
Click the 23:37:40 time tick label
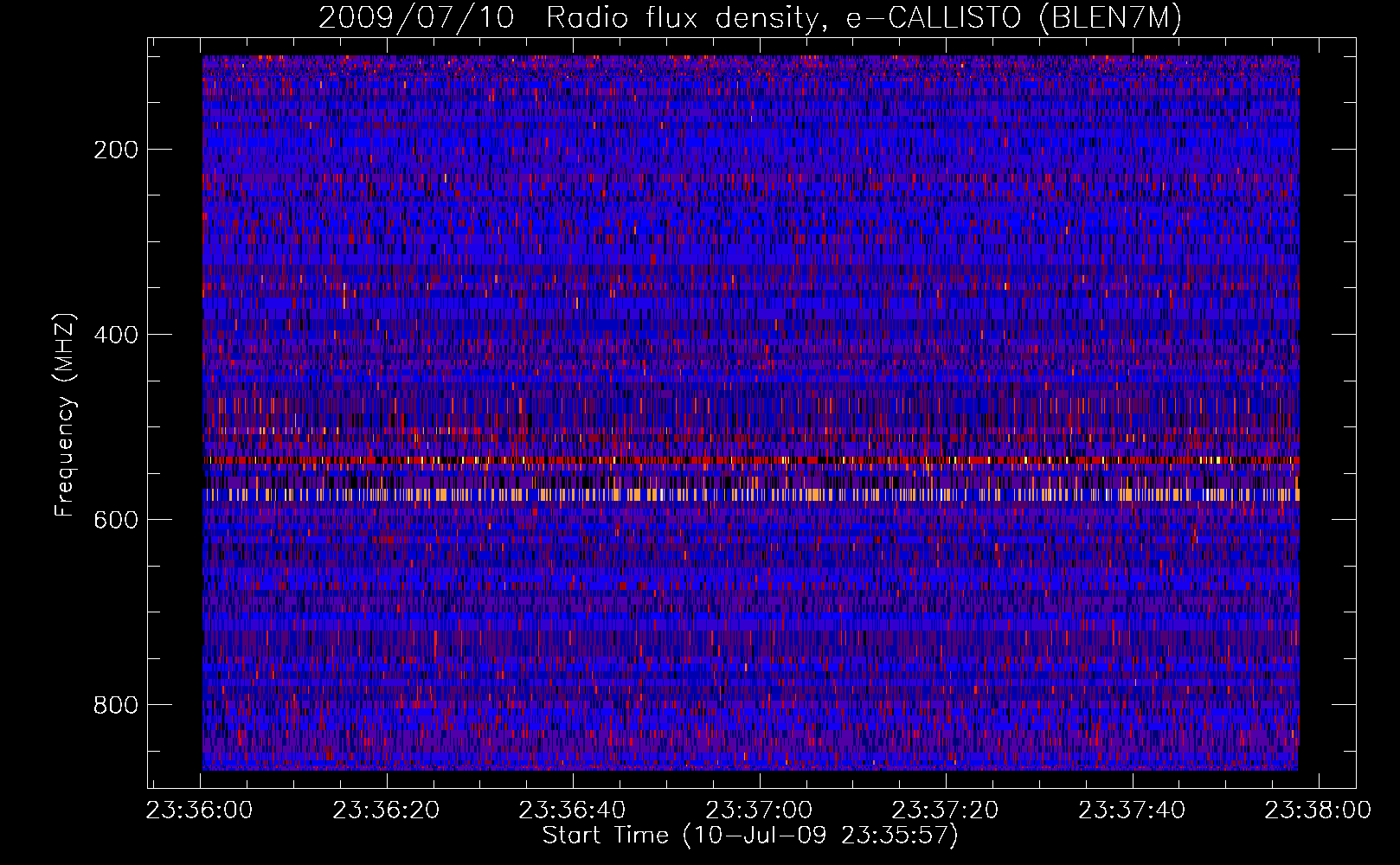[1131, 811]
